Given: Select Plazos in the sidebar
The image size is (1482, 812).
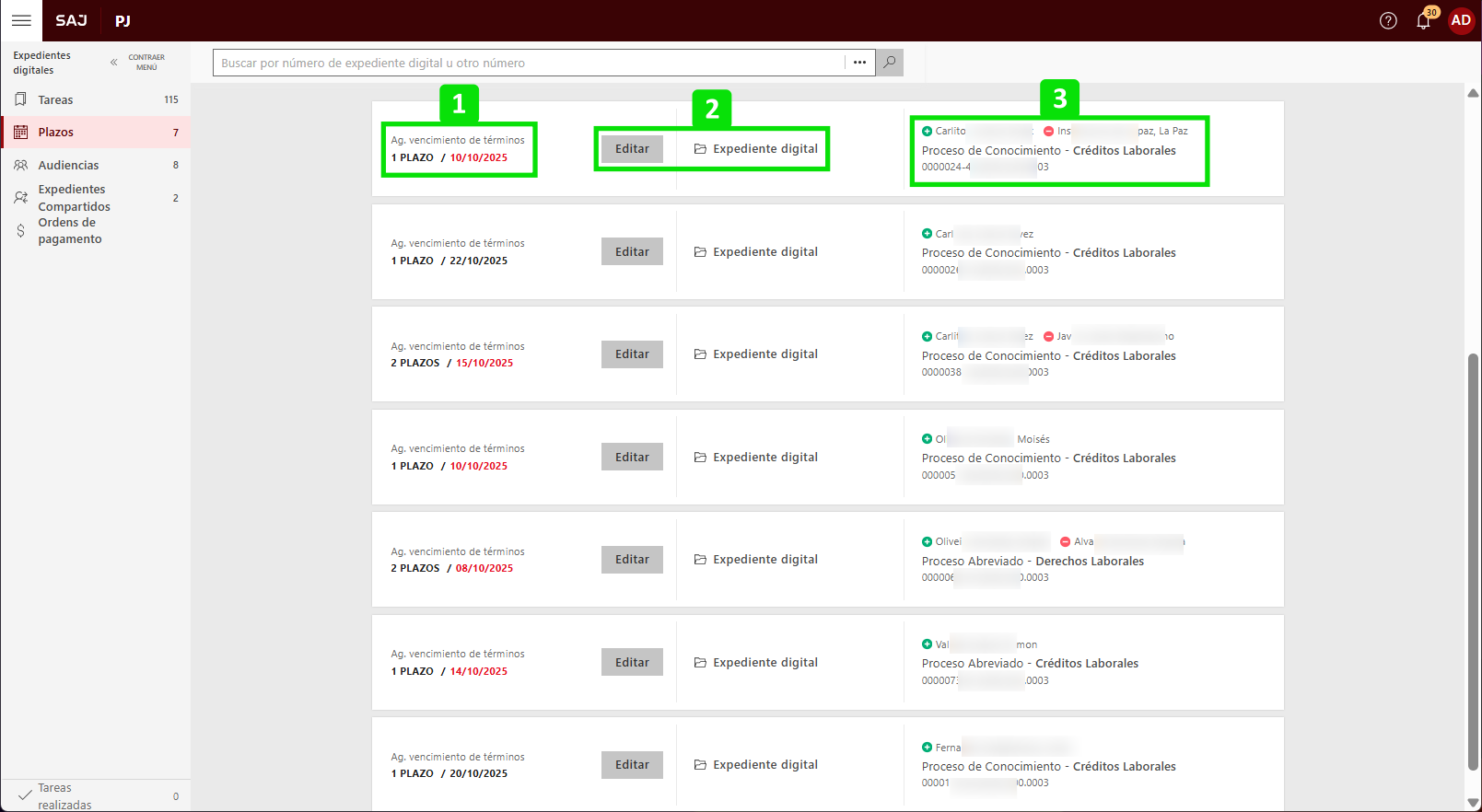Looking at the screenshot, I should 55,133.
